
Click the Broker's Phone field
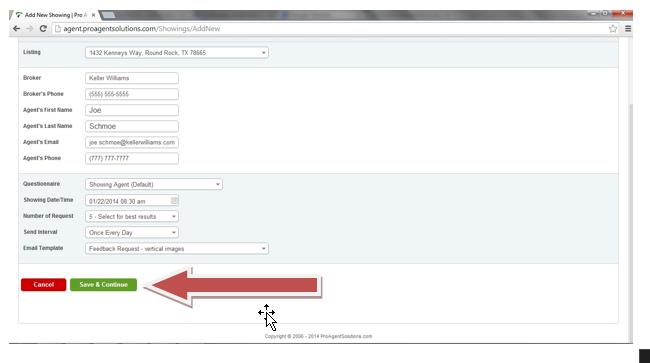132,94
